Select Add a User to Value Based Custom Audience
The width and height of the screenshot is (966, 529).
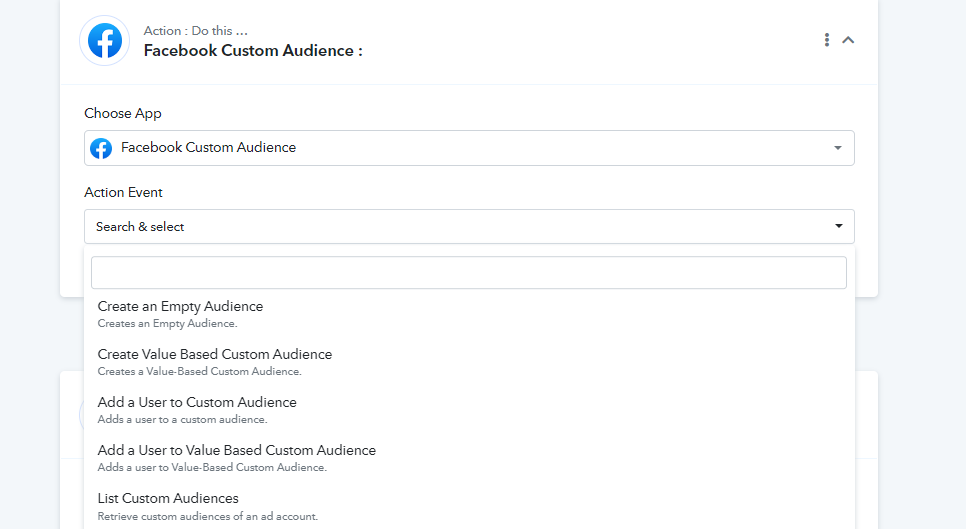click(469, 458)
